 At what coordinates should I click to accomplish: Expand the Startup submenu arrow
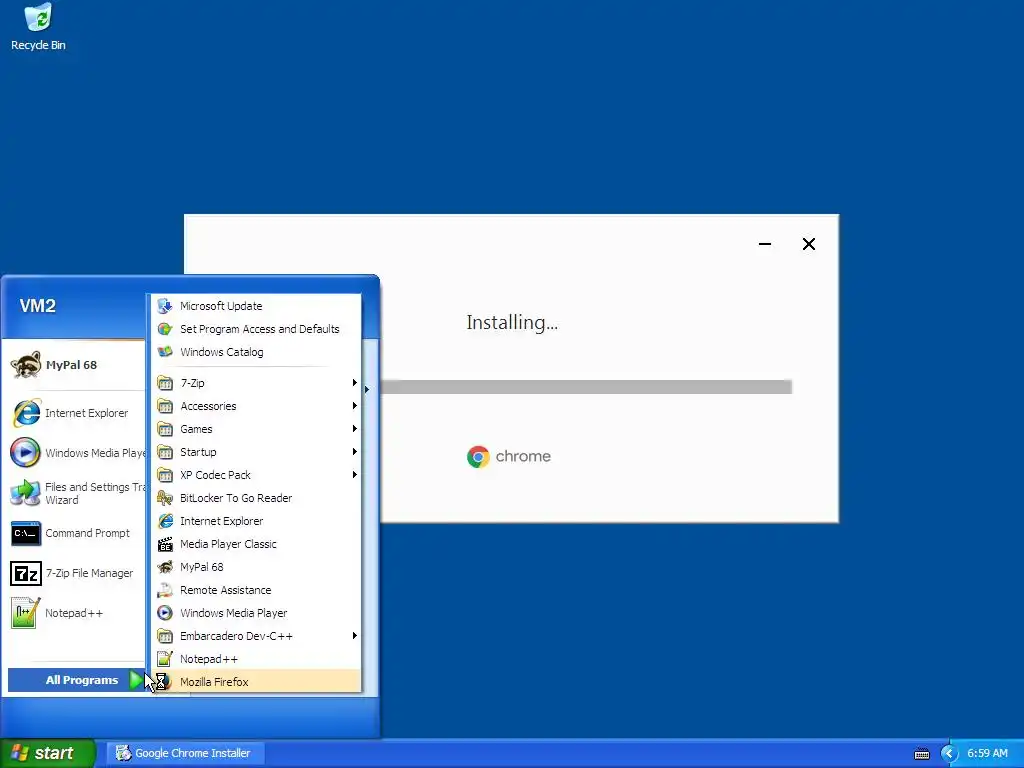[355, 452]
